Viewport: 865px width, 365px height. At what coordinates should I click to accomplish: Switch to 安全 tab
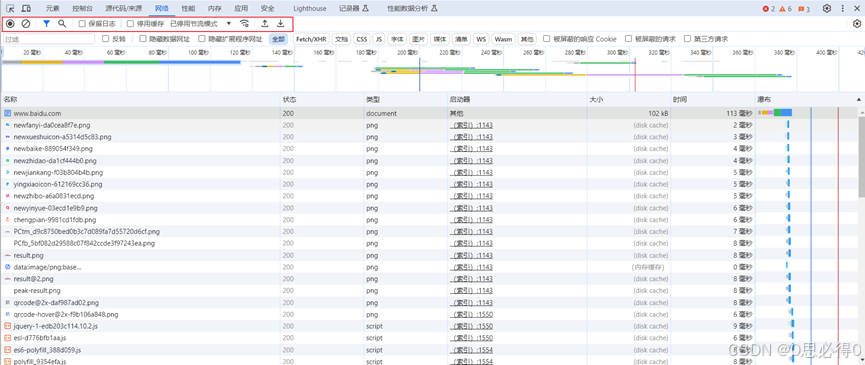tap(268, 9)
